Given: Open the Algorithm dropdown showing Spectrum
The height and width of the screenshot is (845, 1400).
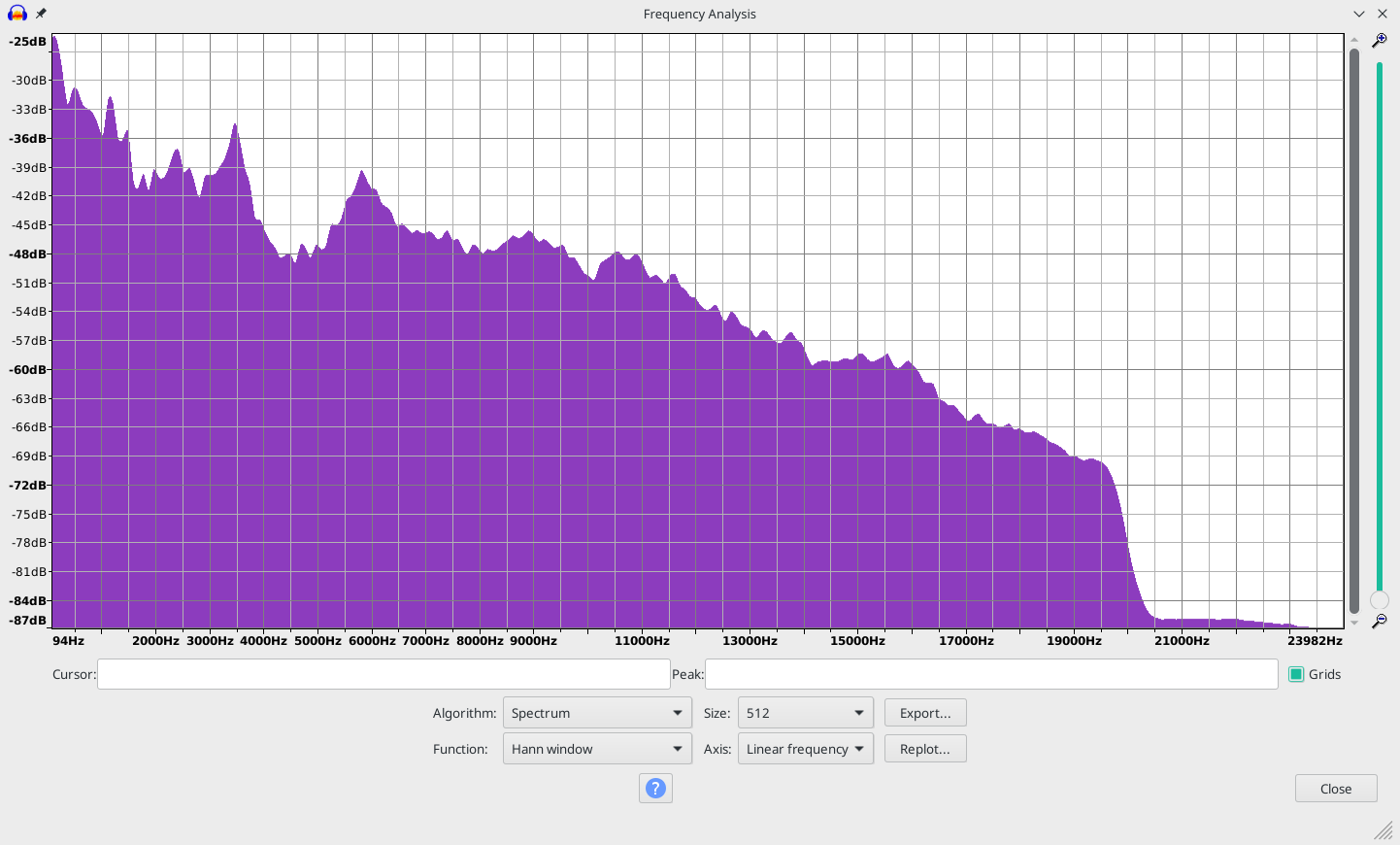Looking at the screenshot, I should (x=597, y=713).
